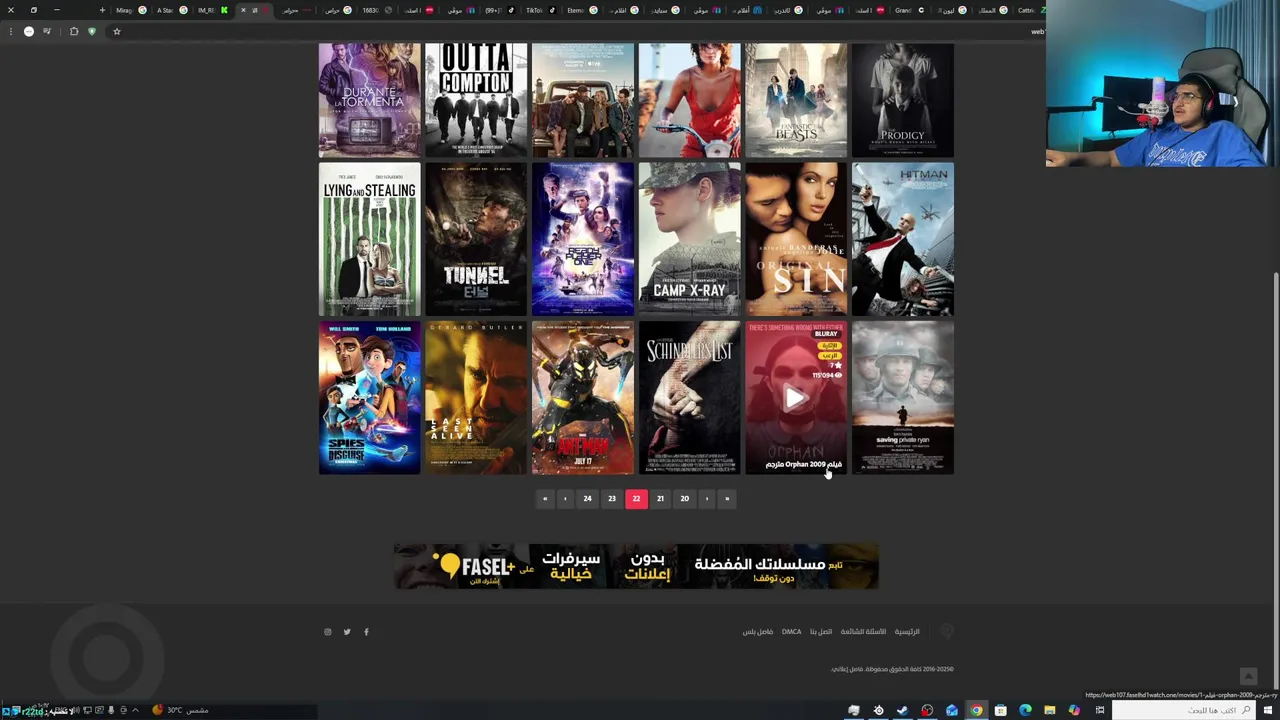Switch to the Mirag browser tab
The height and width of the screenshot is (720, 1280).
(130, 10)
